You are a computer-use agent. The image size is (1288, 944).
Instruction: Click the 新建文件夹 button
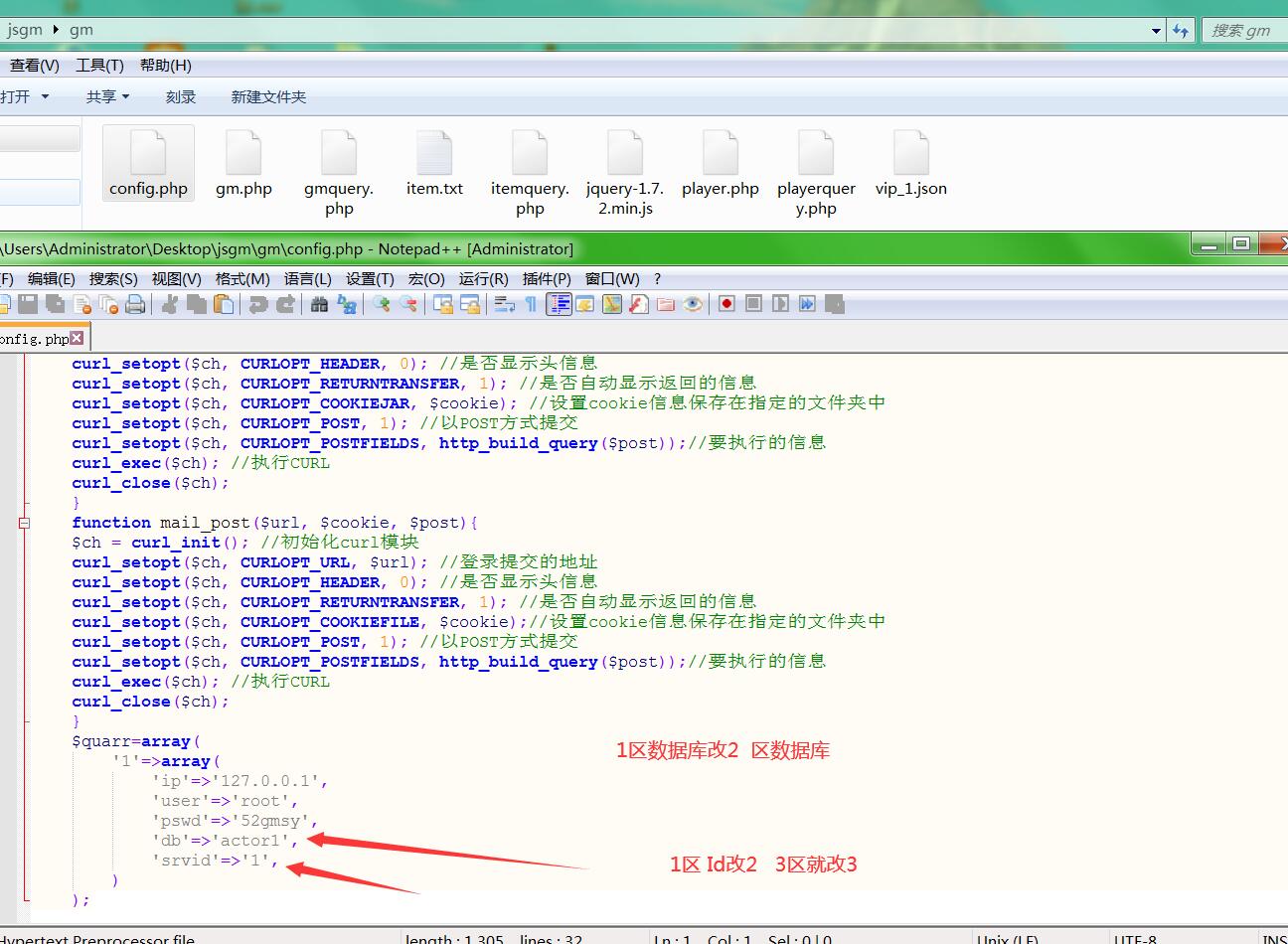tap(268, 96)
